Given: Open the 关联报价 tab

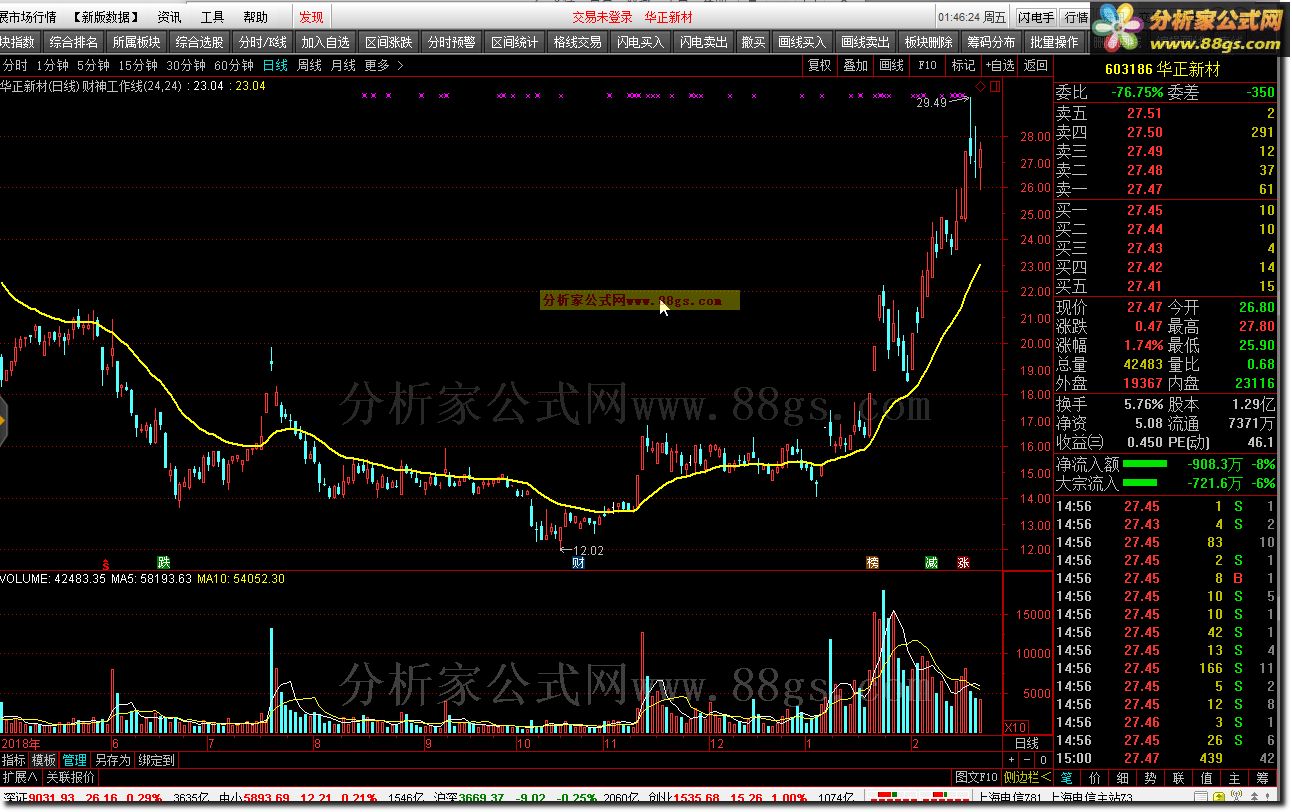Looking at the screenshot, I should (x=70, y=777).
